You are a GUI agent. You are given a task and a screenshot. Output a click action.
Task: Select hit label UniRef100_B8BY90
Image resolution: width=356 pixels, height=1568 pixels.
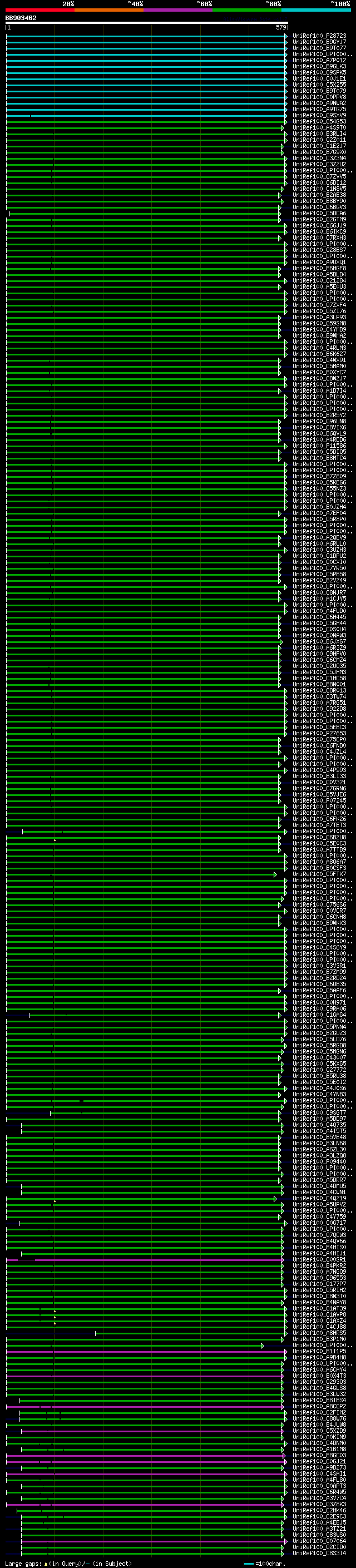(319, 201)
